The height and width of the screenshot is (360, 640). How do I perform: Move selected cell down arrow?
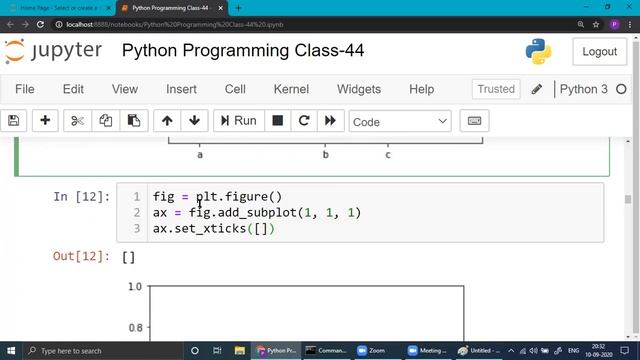[194, 121]
